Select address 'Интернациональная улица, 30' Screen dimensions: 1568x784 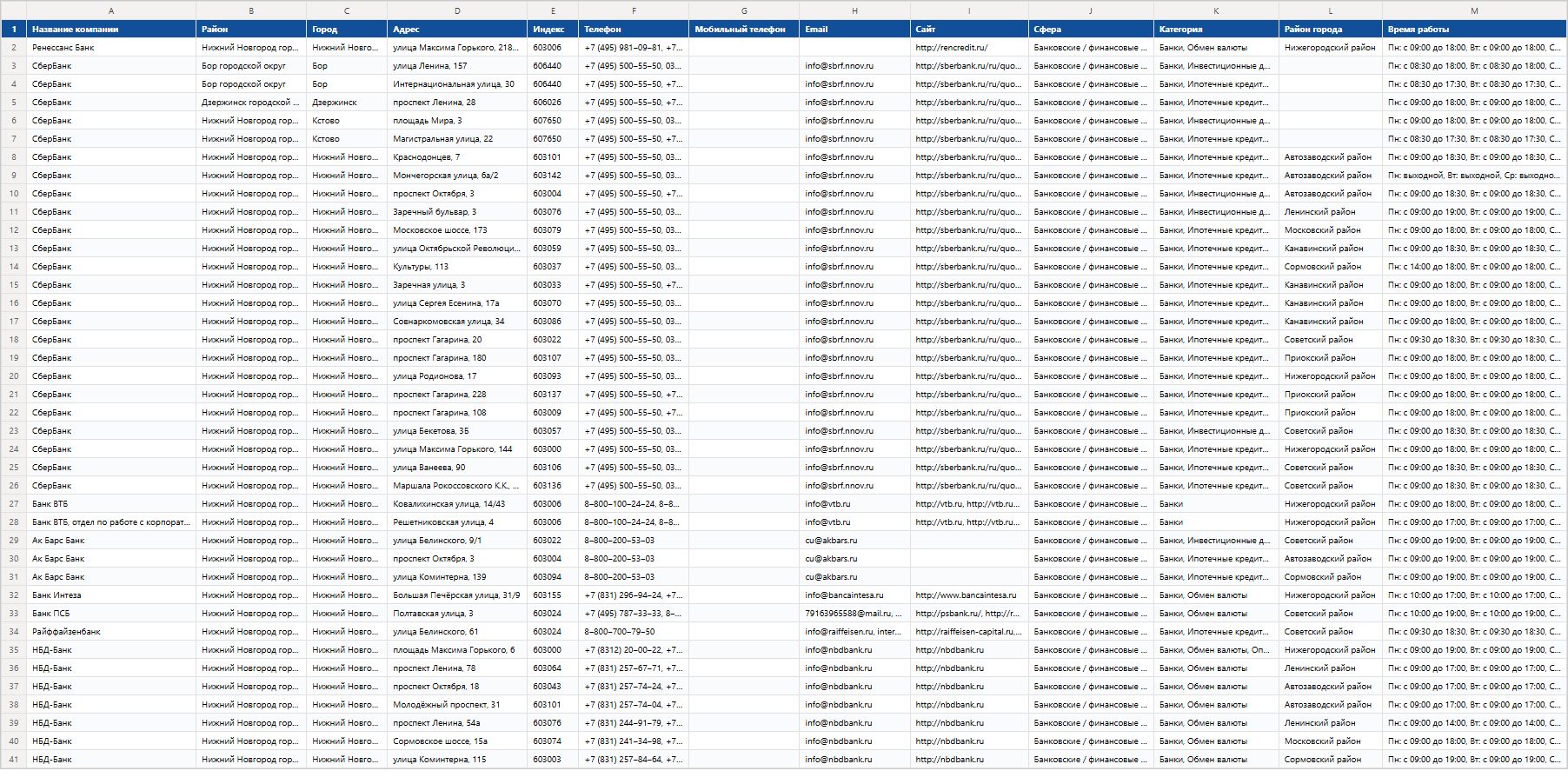coord(457,84)
